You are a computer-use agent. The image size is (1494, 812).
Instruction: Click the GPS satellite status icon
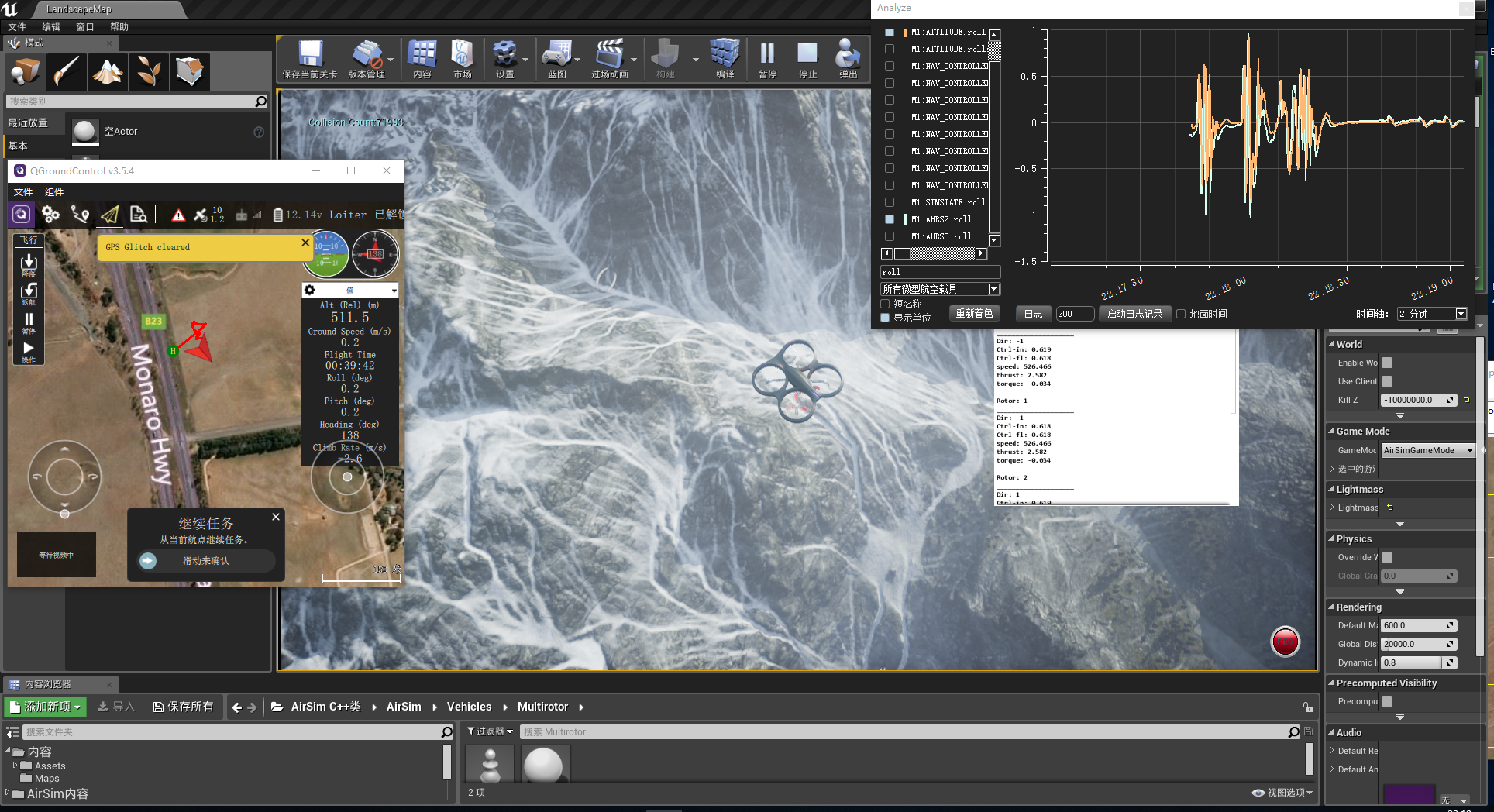coord(200,215)
